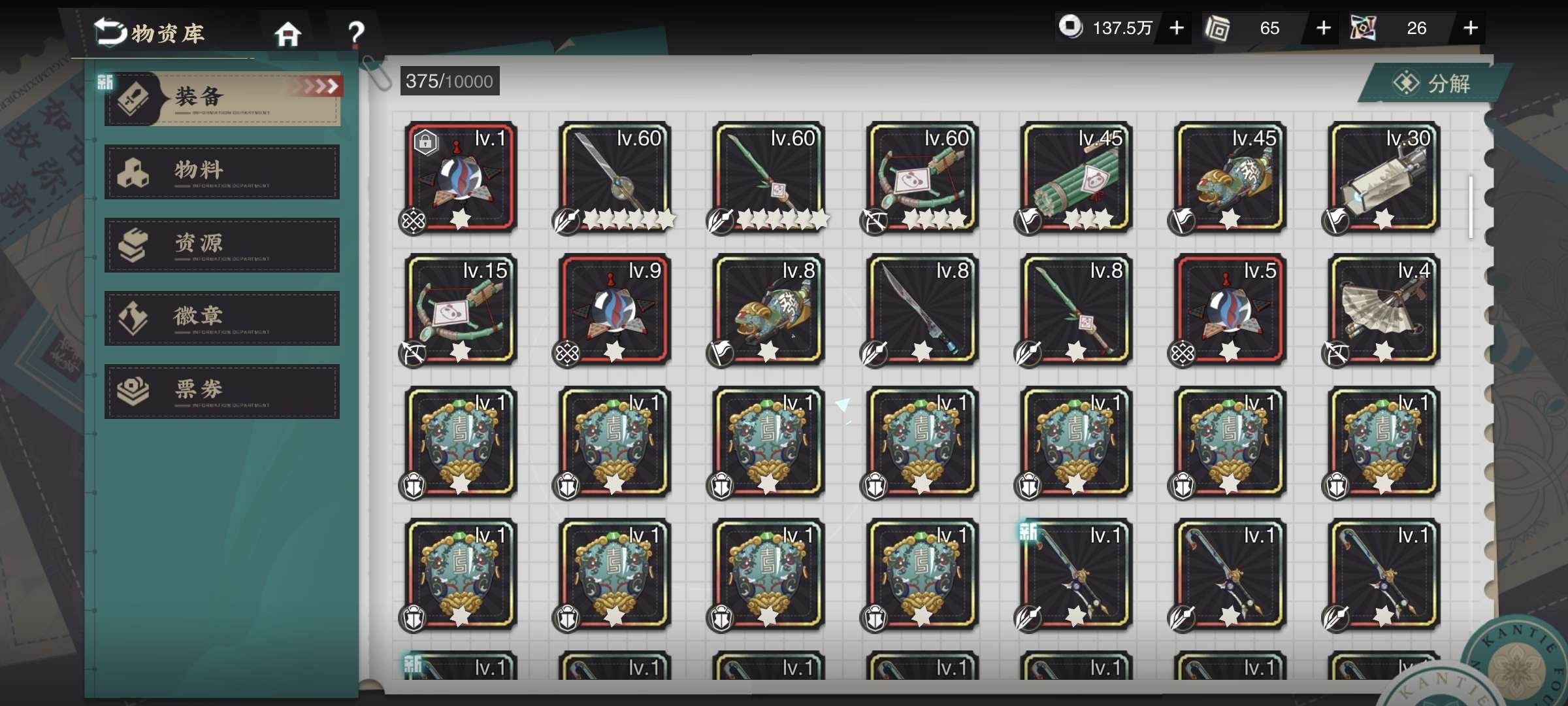Go back using the 物资库 return arrow
The height and width of the screenshot is (706, 1568).
[110, 32]
